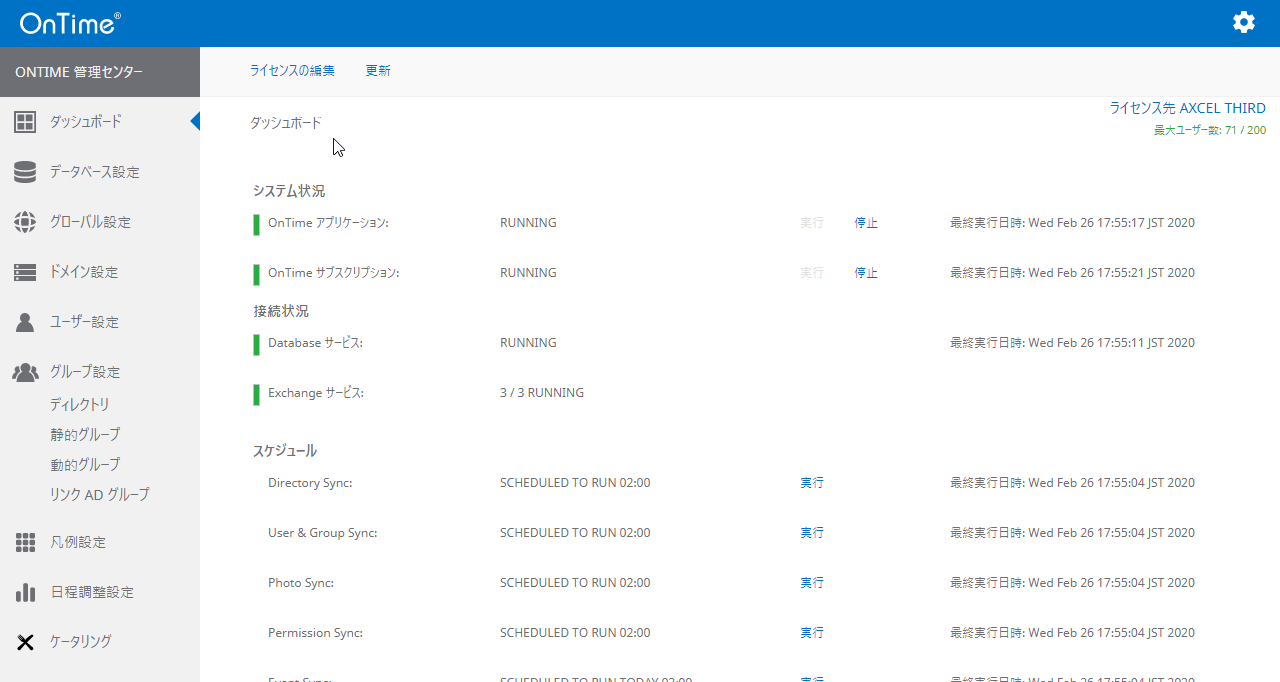The width and height of the screenshot is (1280, 682).
Task: Click the group settings people icon
Action: coord(25,372)
